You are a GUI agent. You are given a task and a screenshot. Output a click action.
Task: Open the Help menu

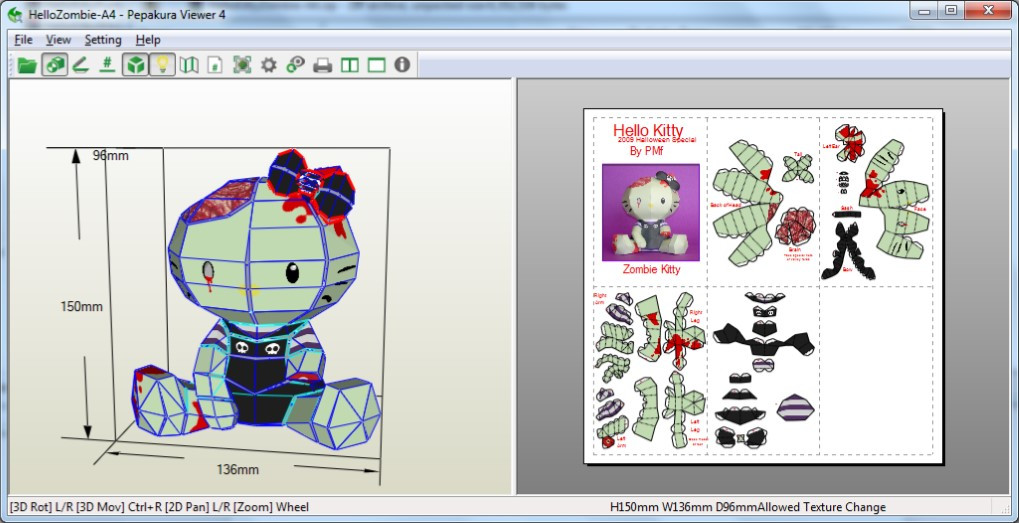[148, 40]
